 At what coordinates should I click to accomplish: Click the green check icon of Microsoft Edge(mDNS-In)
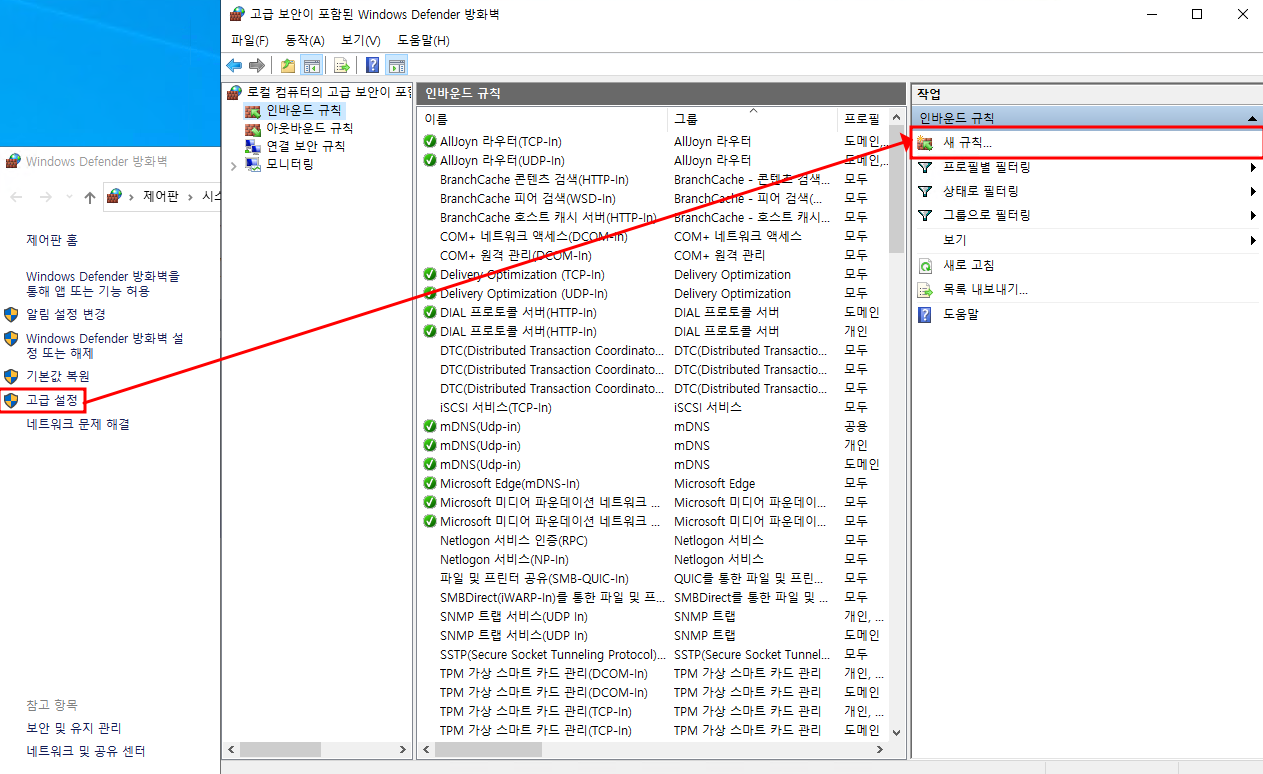pos(430,483)
